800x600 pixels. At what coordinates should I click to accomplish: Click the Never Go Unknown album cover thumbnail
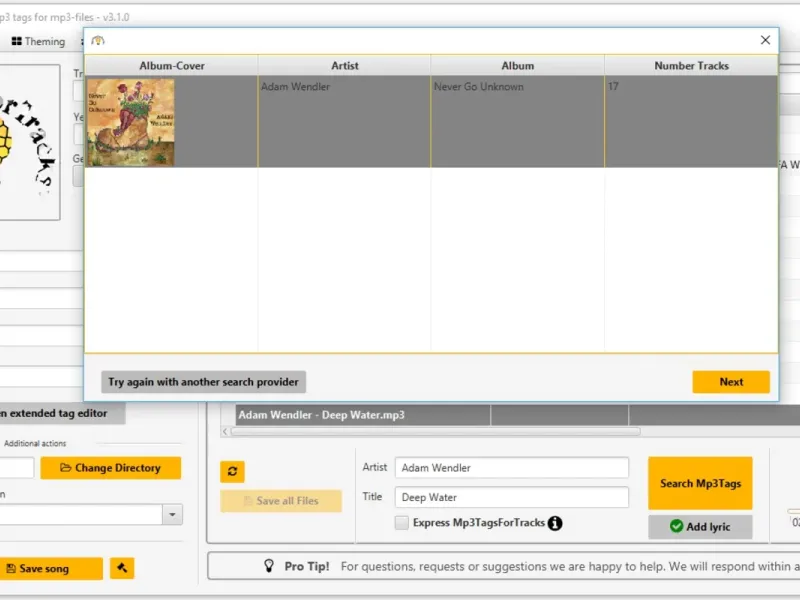[131, 122]
